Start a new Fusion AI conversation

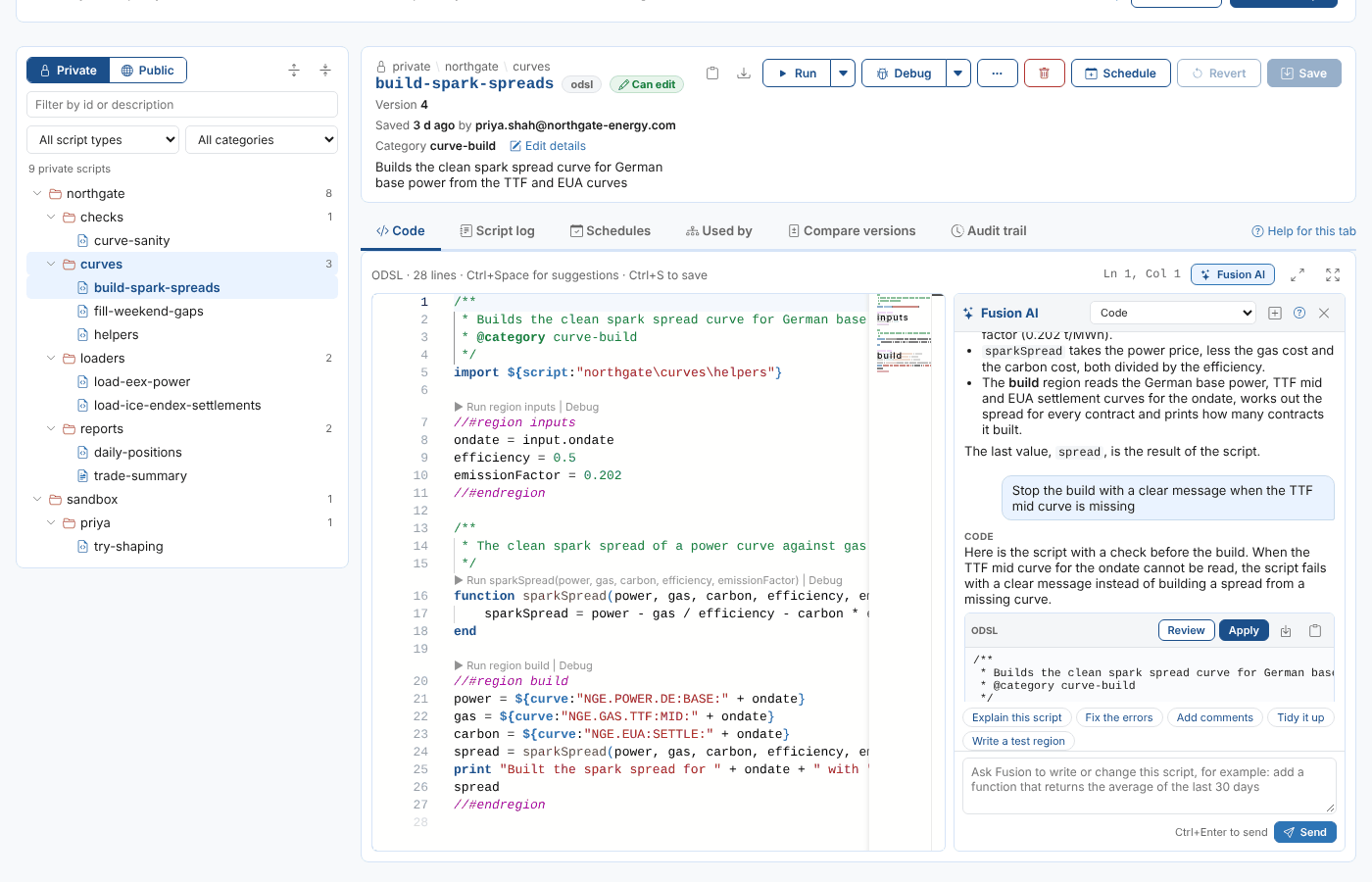[x=1275, y=314]
